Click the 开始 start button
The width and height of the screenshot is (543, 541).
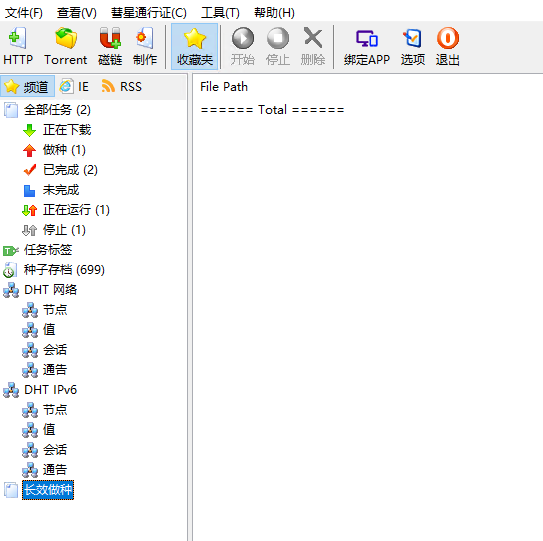pyautogui.click(x=243, y=46)
